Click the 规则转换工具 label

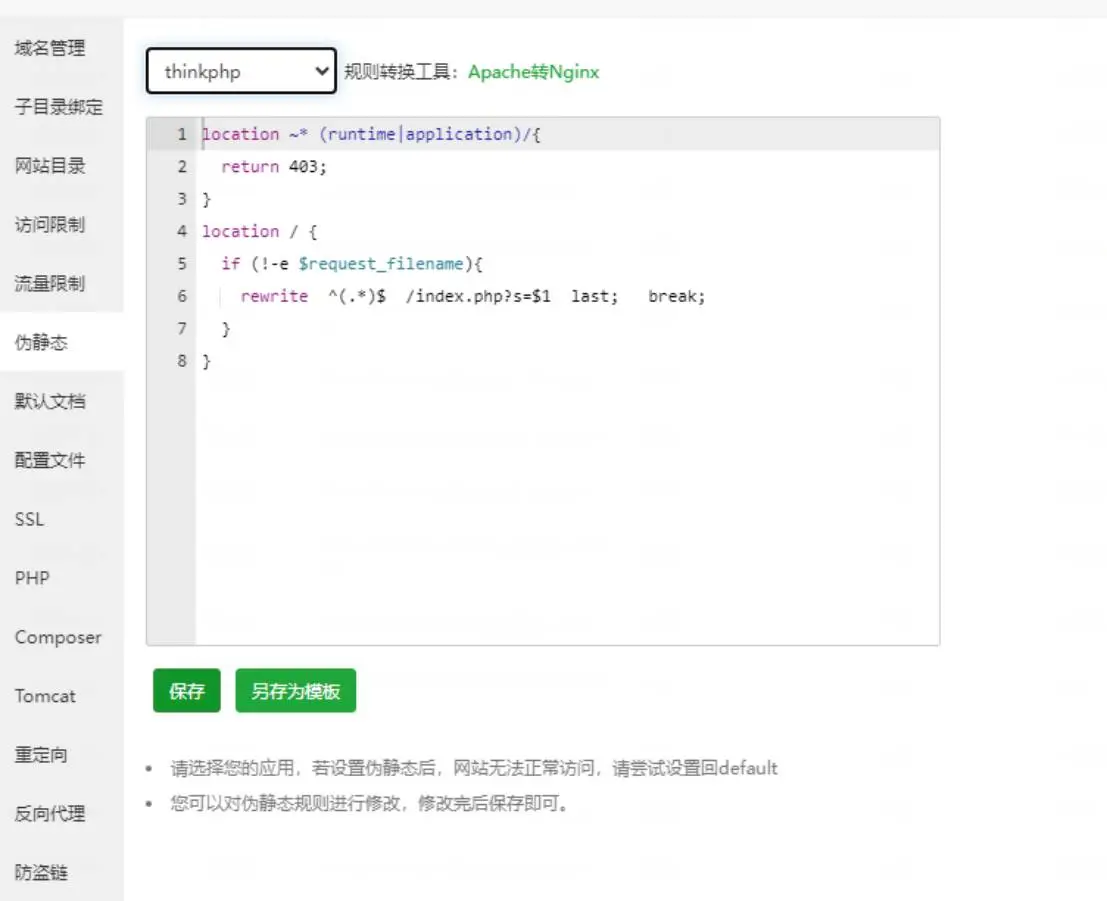point(401,71)
